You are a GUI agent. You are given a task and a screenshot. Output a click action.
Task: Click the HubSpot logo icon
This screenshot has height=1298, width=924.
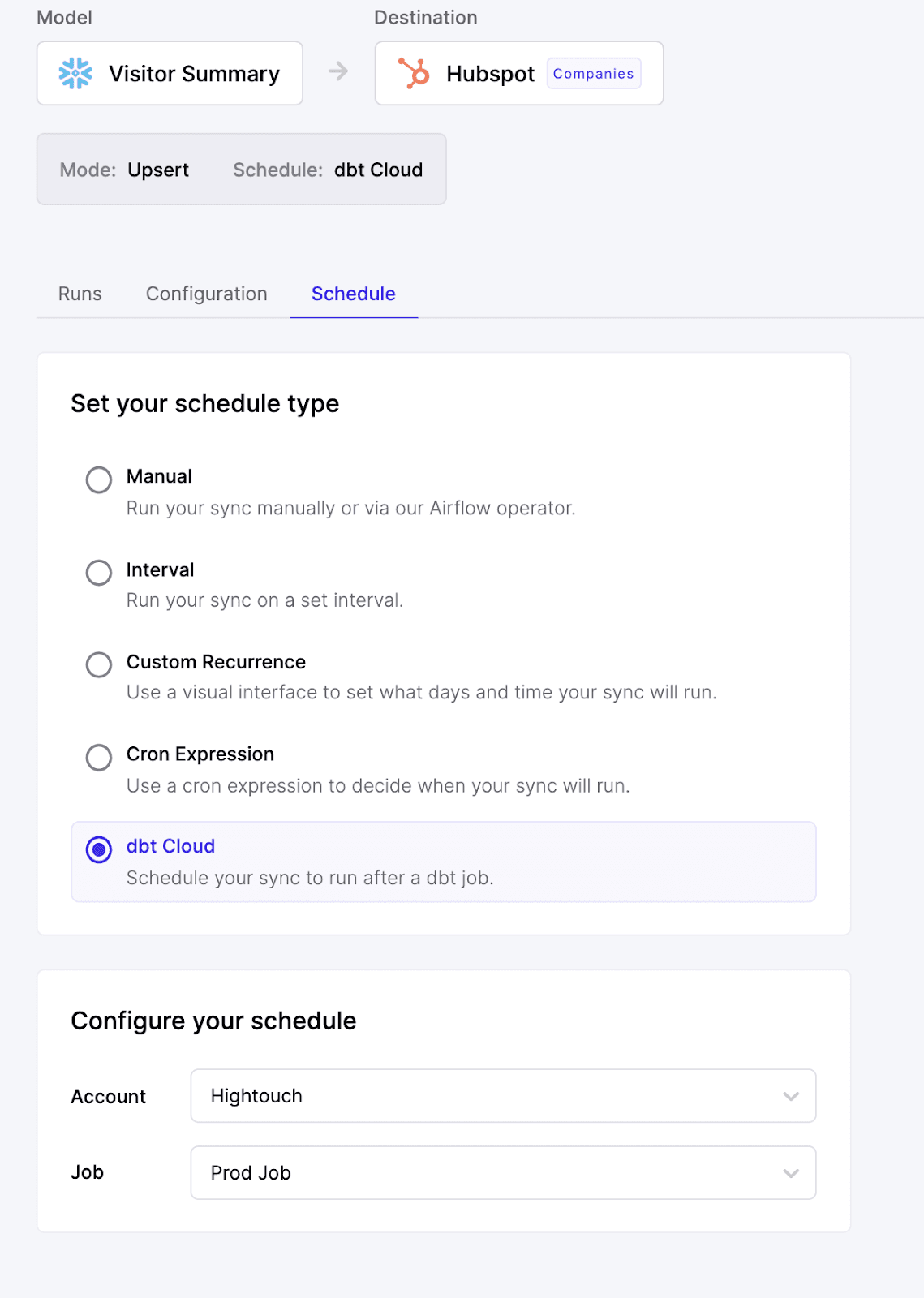414,74
